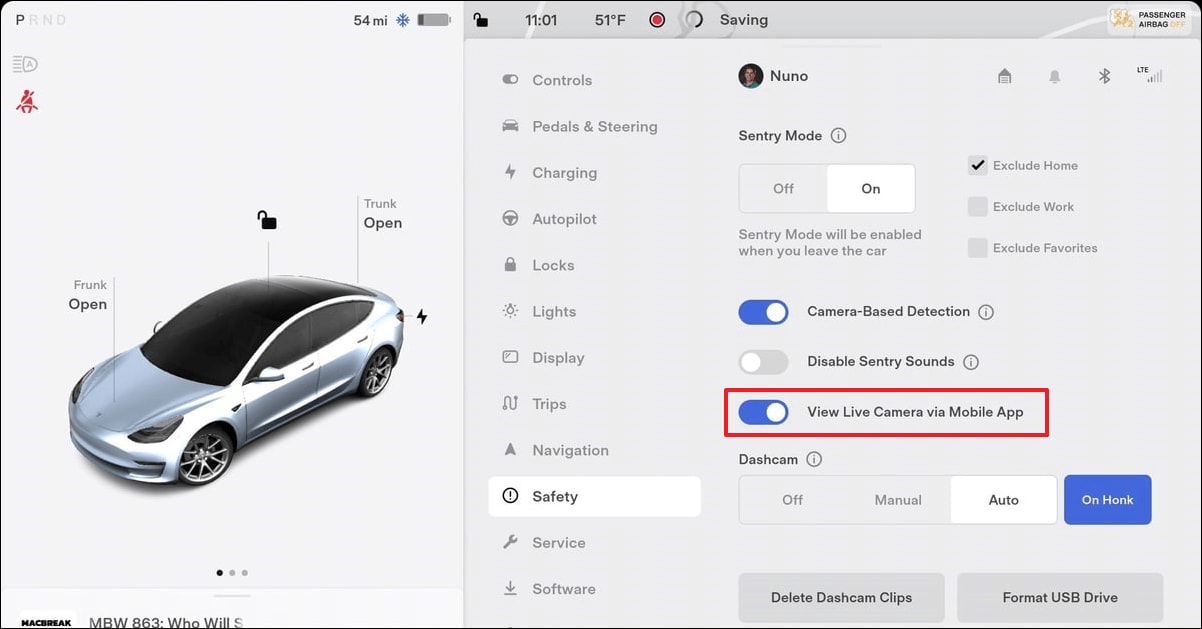
Task: Click Format USB Drive button
Action: pos(1060,598)
